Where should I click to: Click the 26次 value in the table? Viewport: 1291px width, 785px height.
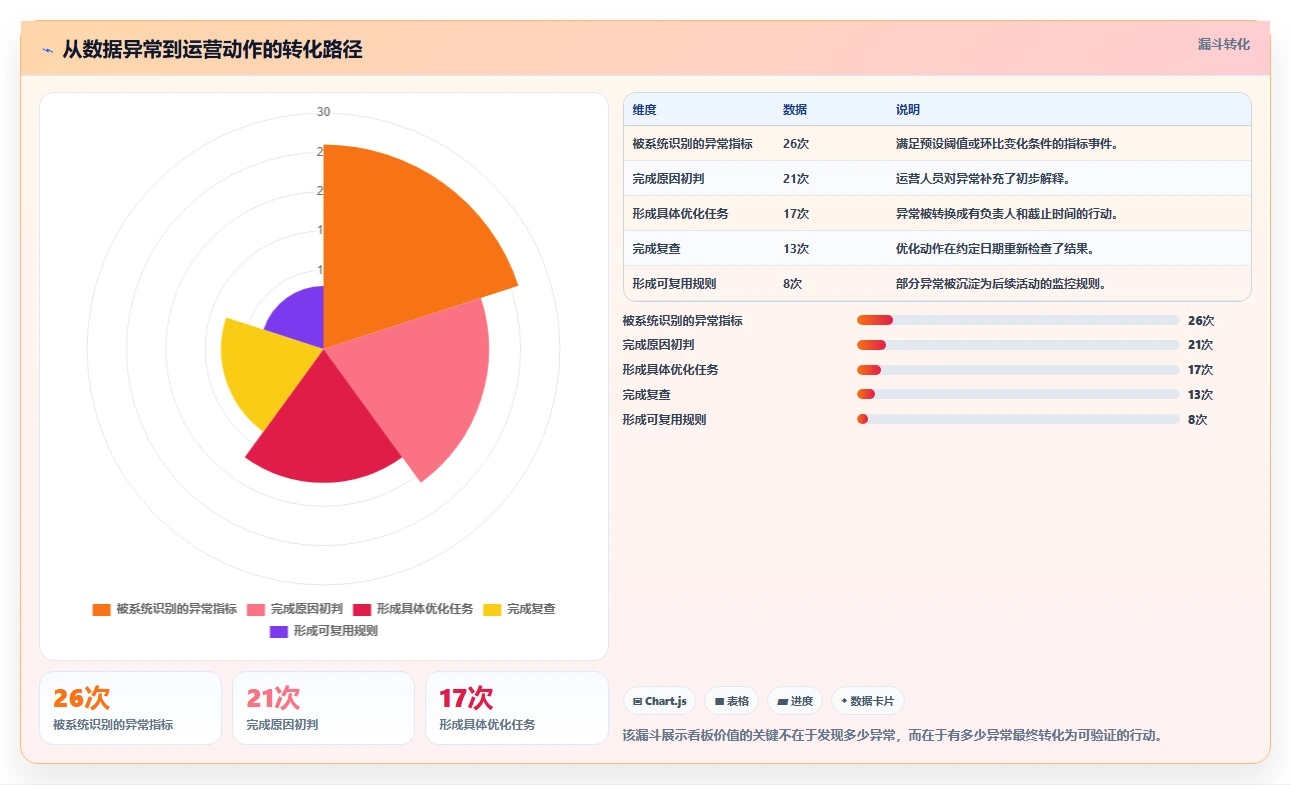point(796,144)
